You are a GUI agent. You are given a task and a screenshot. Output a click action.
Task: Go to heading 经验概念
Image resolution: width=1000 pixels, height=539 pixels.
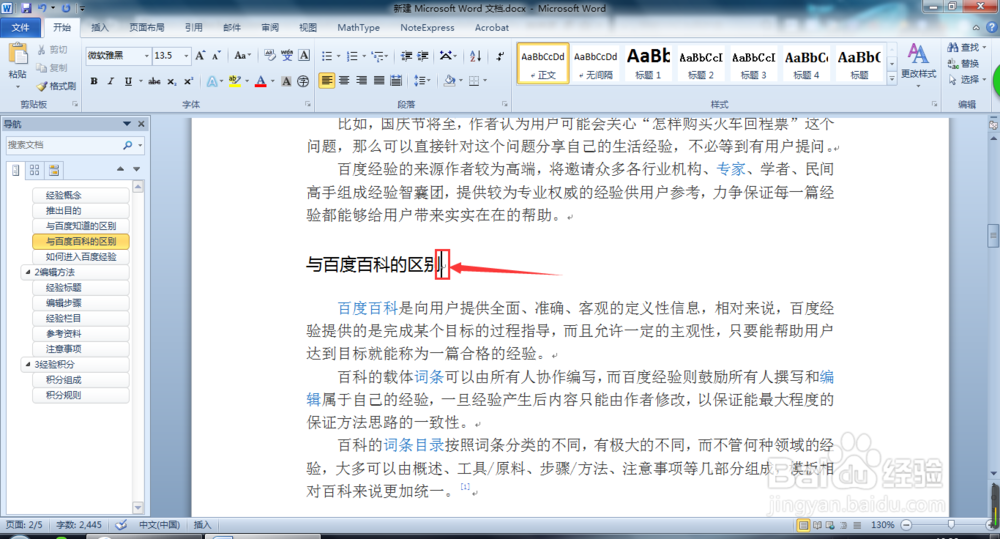[x=81, y=195]
